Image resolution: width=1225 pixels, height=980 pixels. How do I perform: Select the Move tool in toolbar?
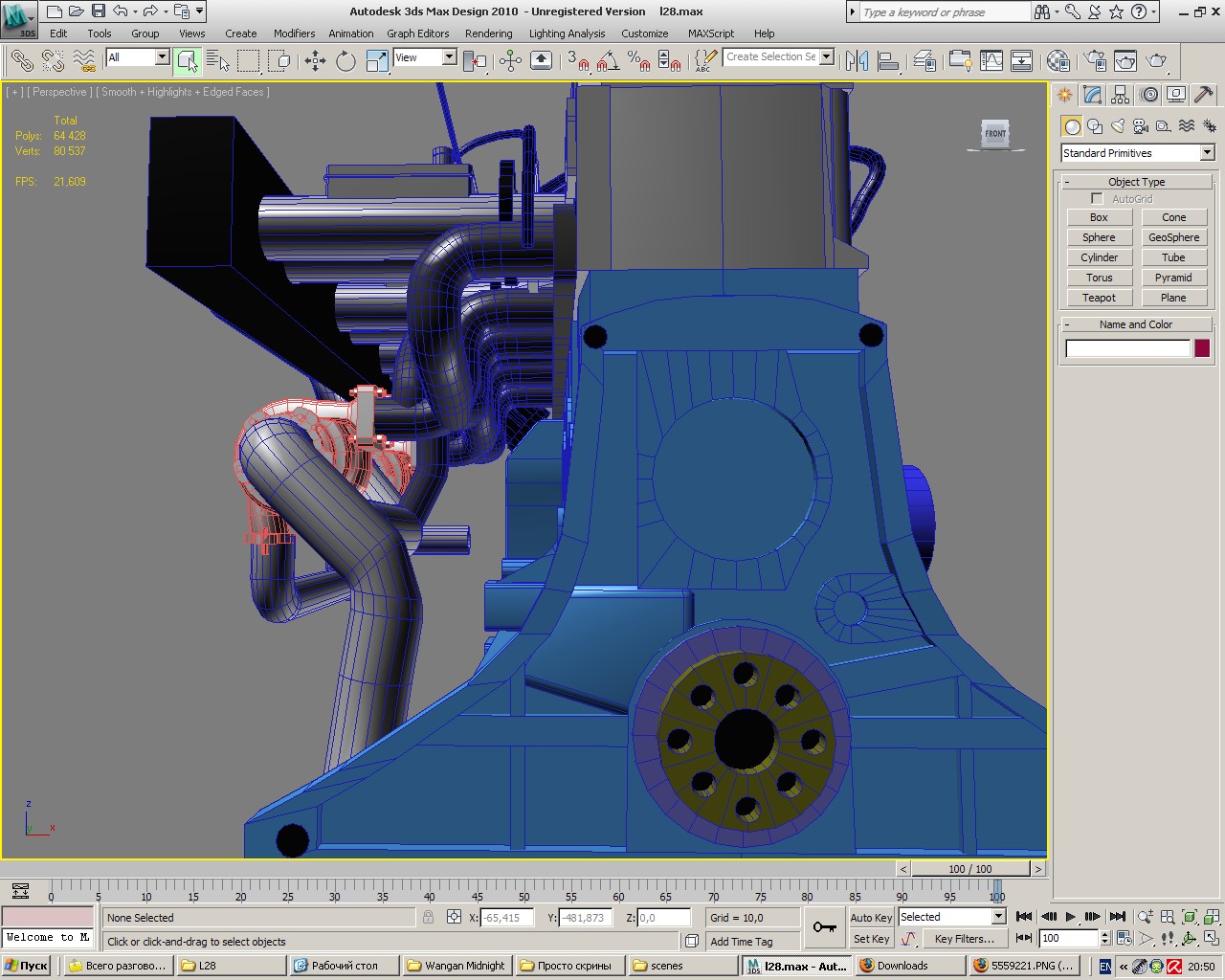click(x=315, y=61)
